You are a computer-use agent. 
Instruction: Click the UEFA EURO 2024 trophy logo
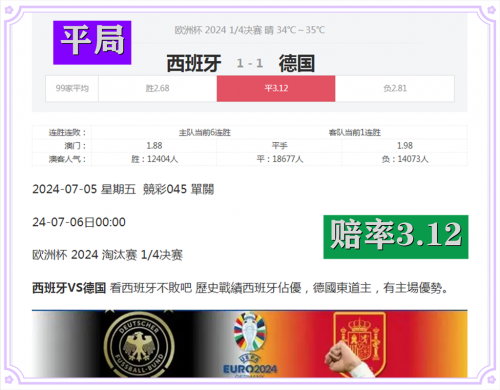coord(250,344)
